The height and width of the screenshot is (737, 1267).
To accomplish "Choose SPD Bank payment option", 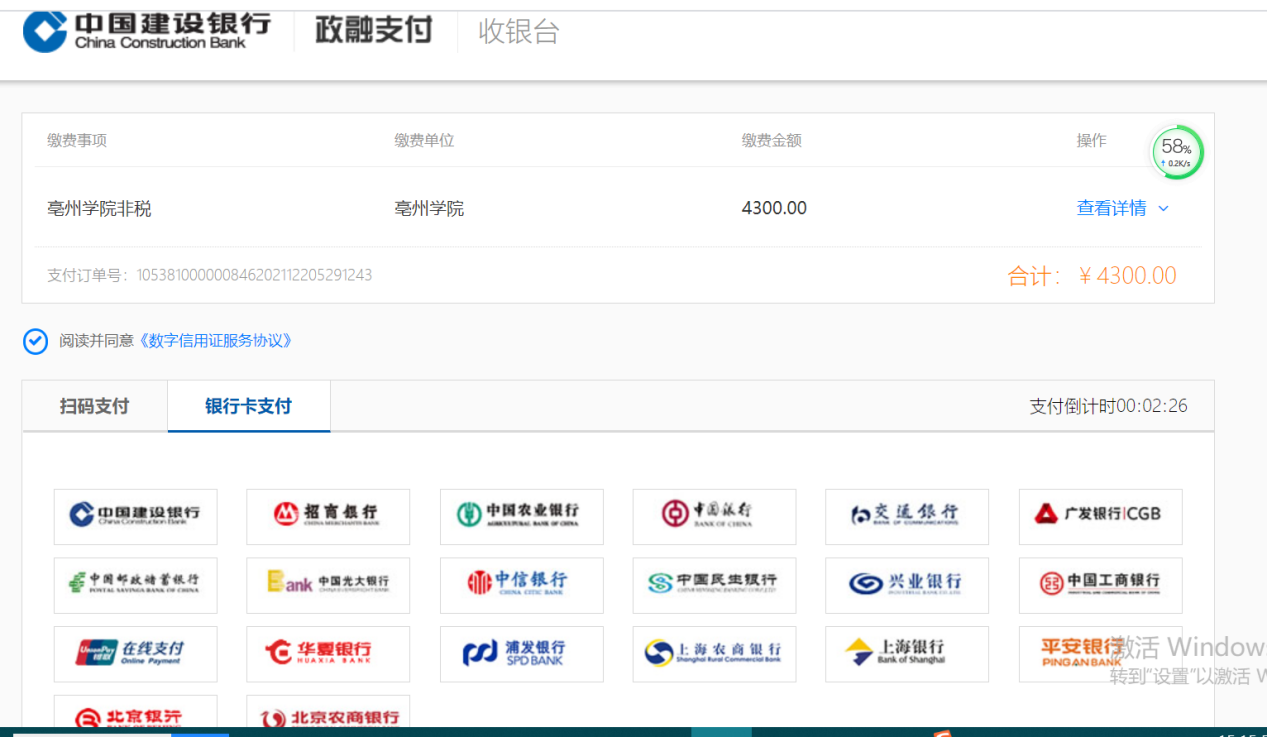I will coord(521,654).
